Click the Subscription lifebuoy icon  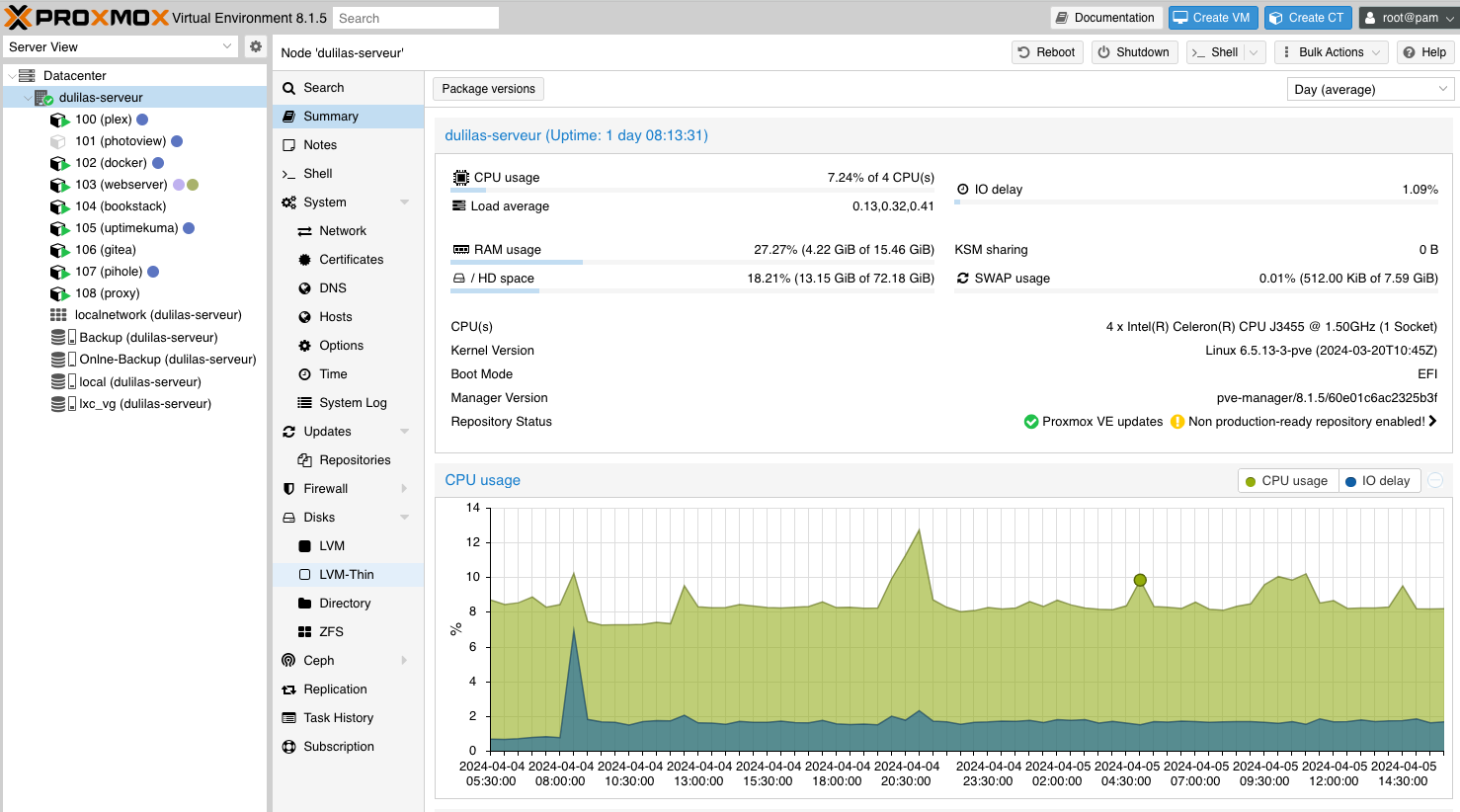(289, 747)
